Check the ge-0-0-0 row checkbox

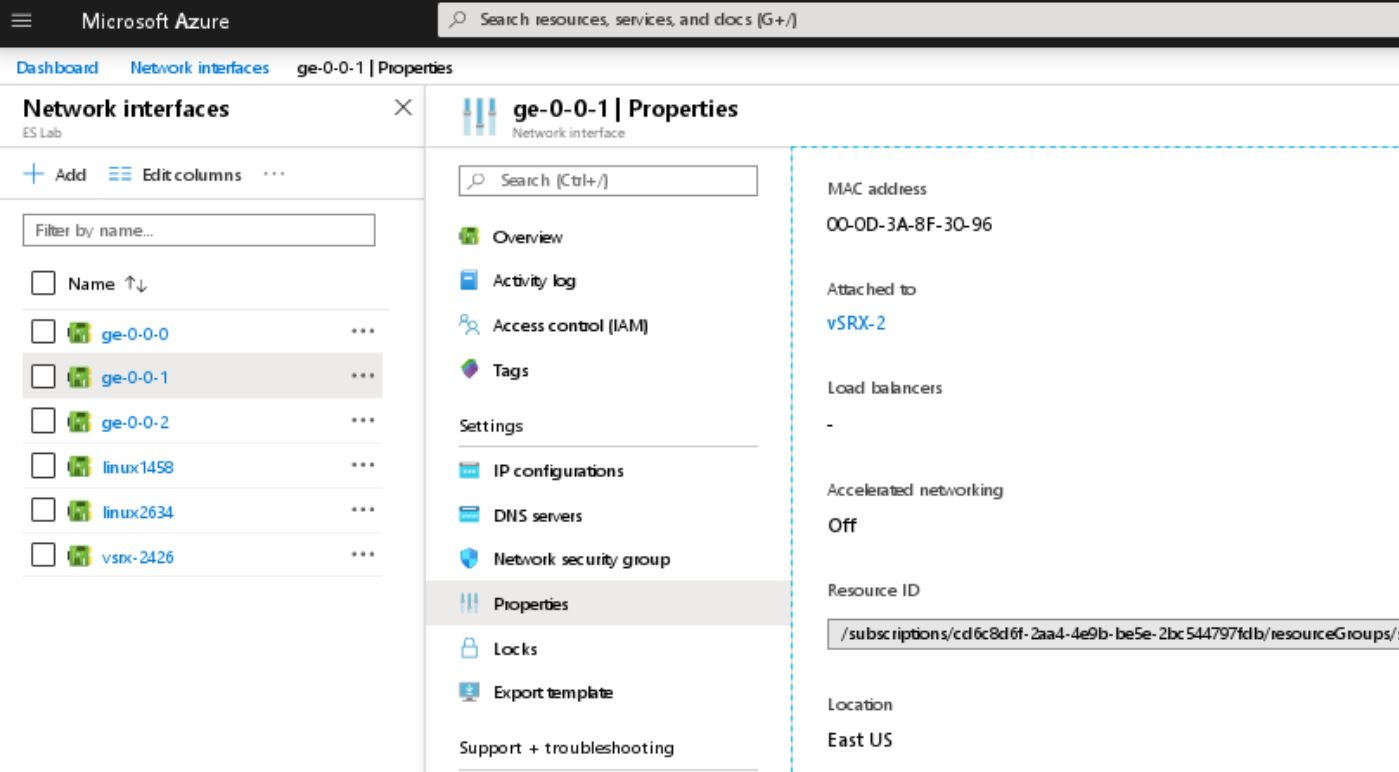[43, 333]
